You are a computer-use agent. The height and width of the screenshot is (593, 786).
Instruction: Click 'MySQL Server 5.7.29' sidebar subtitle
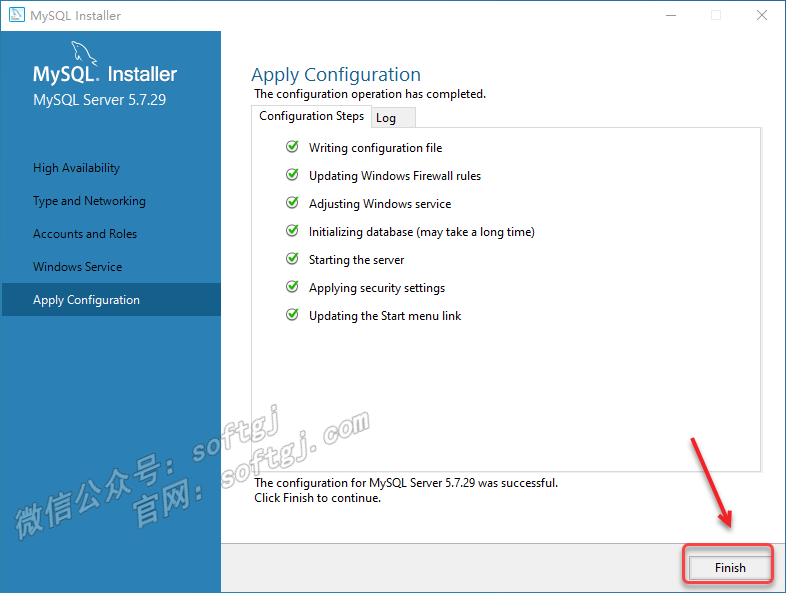[x=99, y=100]
